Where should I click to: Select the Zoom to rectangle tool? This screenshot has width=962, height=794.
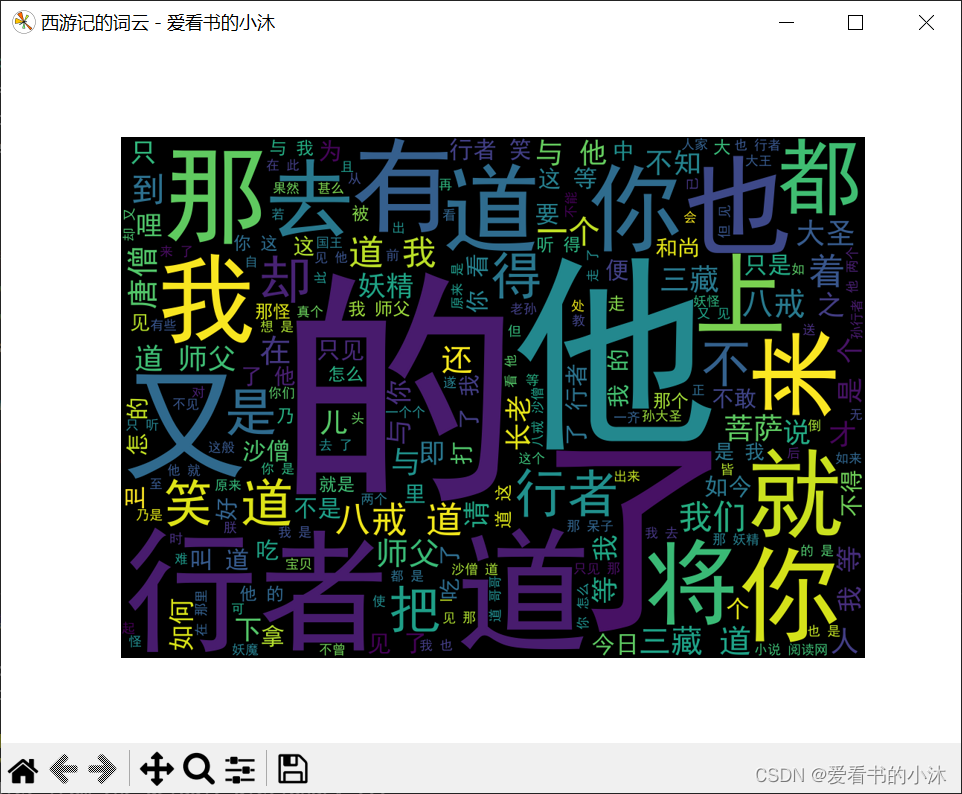pyautogui.click(x=198, y=769)
